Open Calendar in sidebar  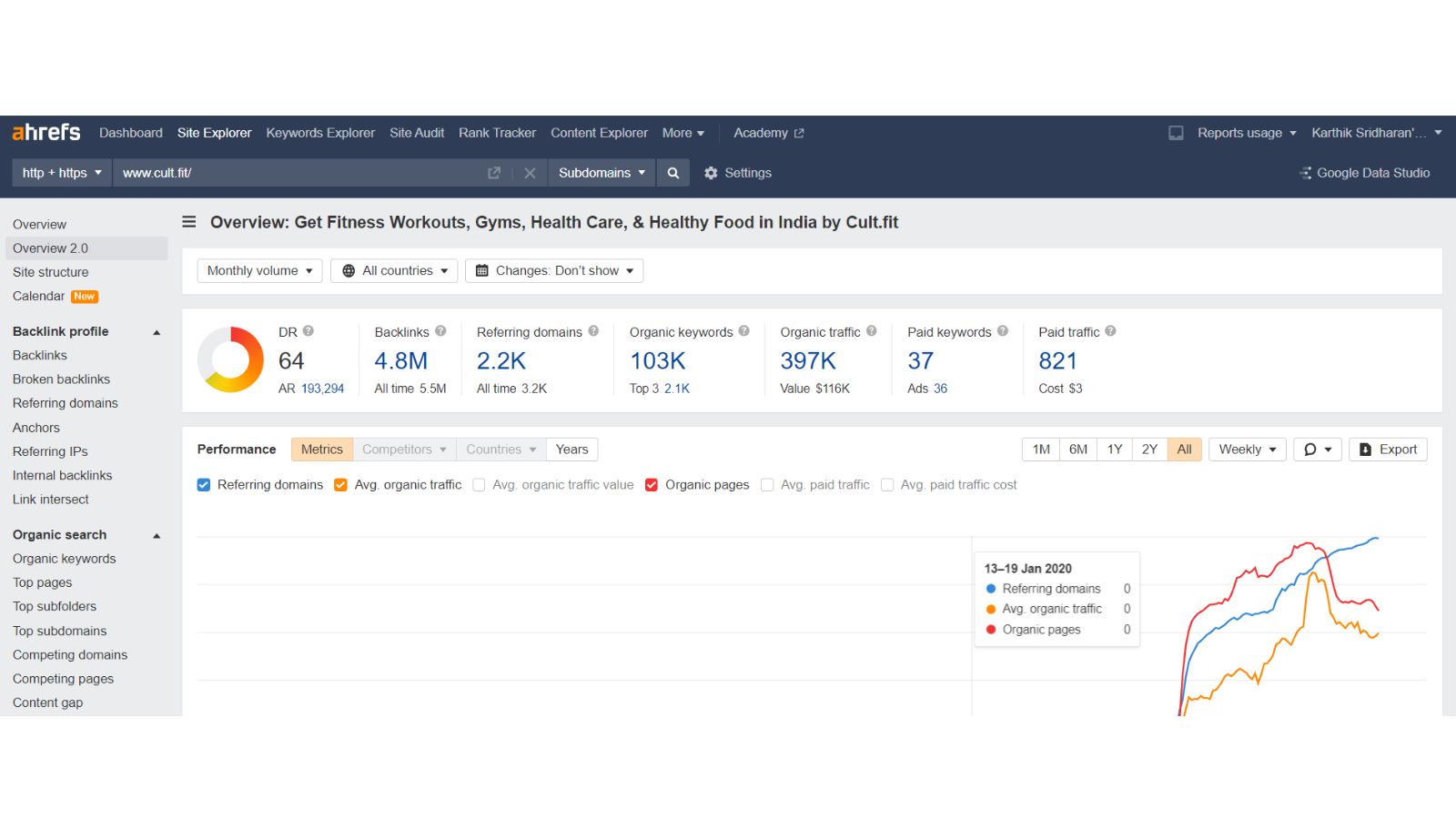click(x=39, y=296)
